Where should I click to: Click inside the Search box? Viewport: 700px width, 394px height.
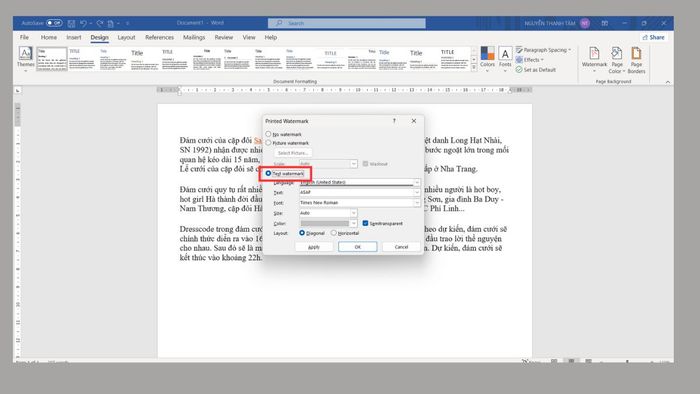tap(346, 23)
